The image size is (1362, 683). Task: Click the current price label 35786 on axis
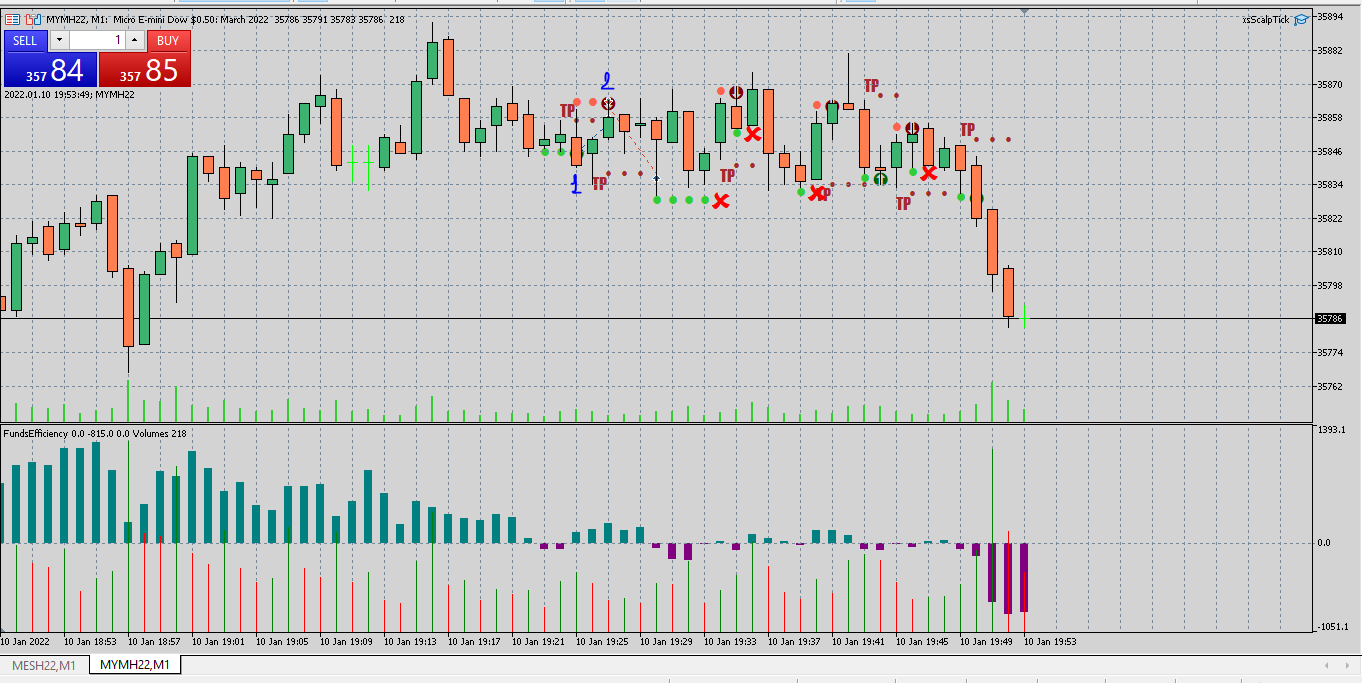[1330, 319]
